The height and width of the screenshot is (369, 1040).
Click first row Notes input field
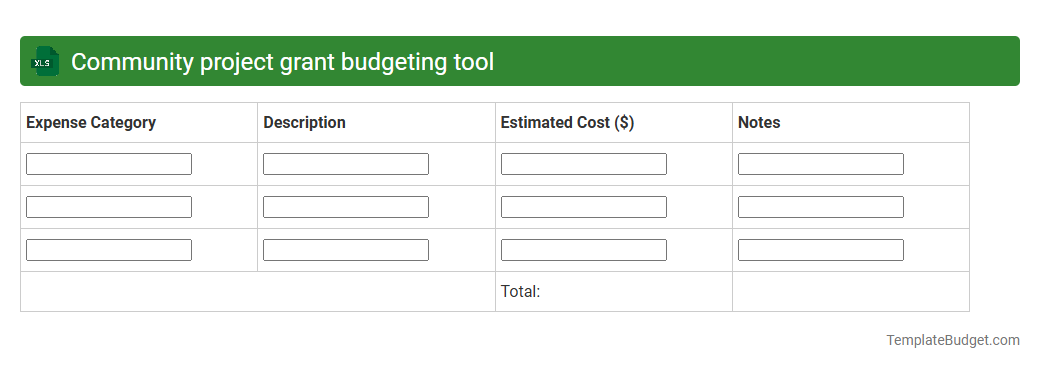(820, 164)
